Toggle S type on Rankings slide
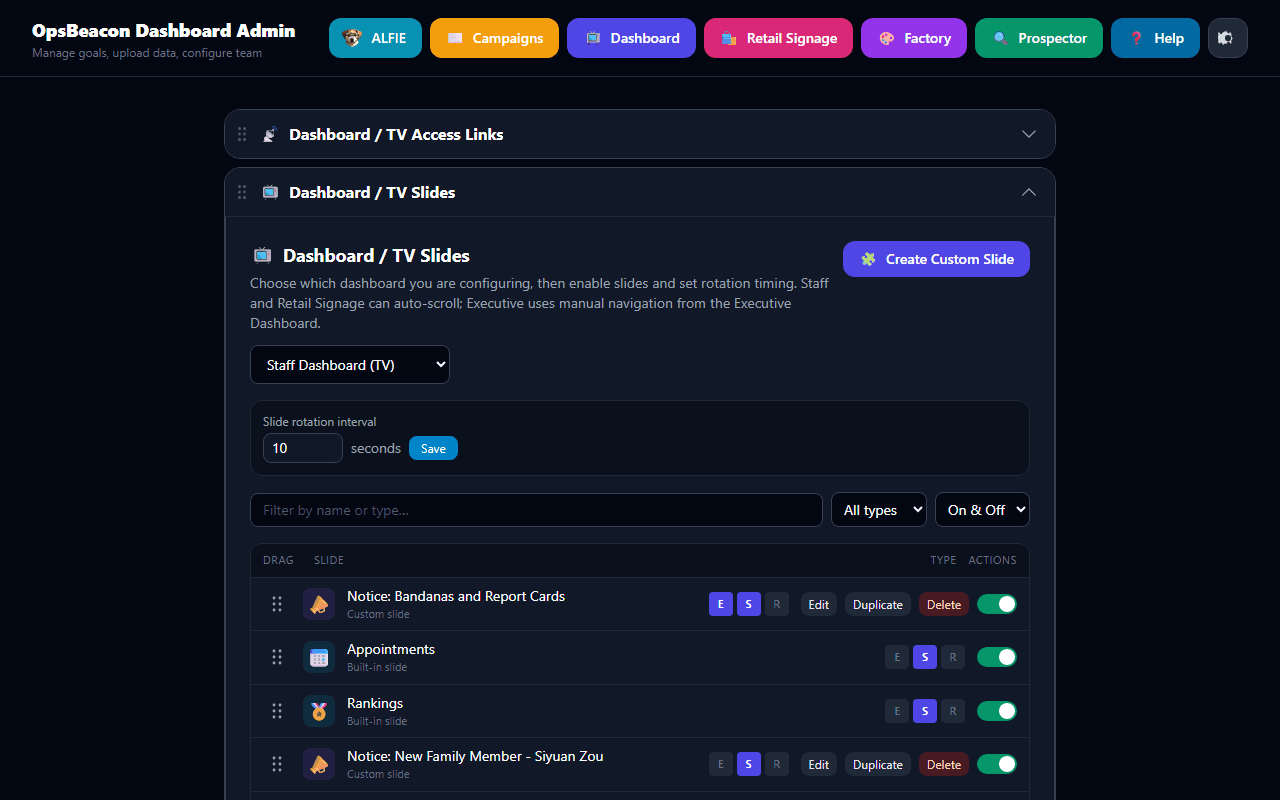The width and height of the screenshot is (1280, 800). coord(925,711)
